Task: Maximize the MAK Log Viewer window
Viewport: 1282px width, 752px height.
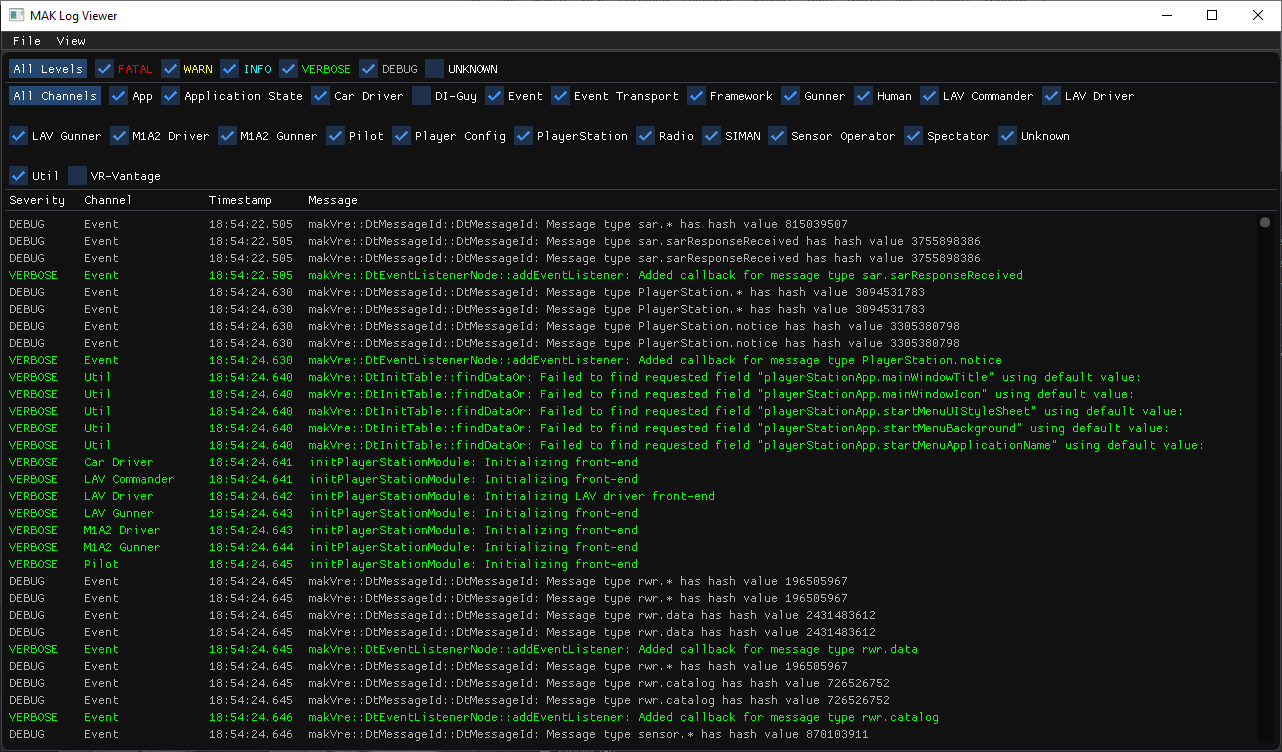Action: coord(1212,15)
